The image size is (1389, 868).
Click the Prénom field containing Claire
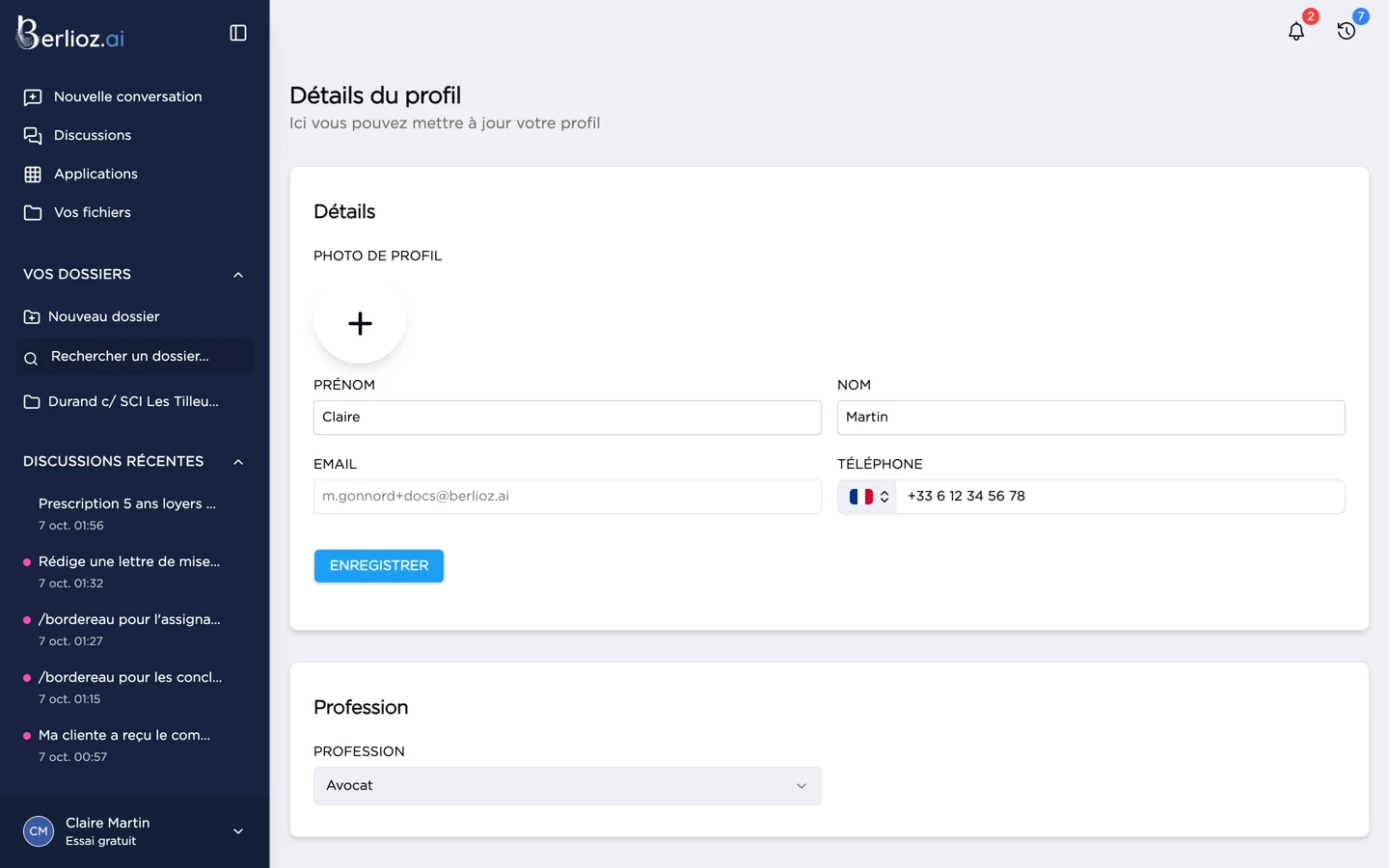pos(567,418)
